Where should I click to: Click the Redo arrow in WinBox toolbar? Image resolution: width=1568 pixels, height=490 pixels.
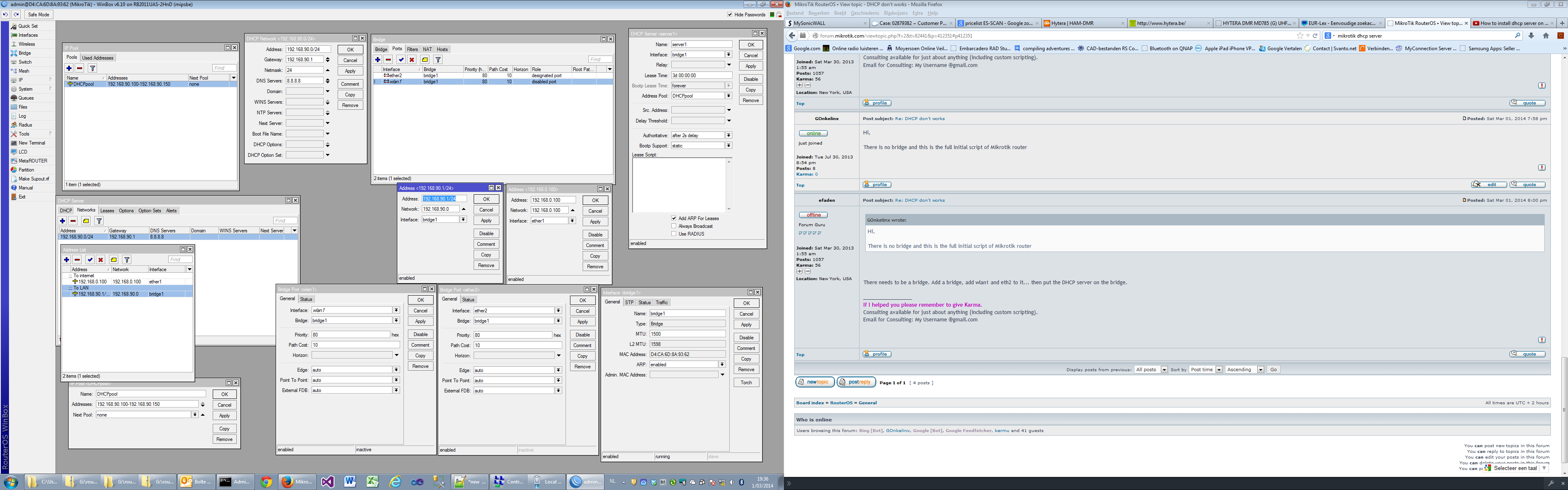click(x=16, y=15)
